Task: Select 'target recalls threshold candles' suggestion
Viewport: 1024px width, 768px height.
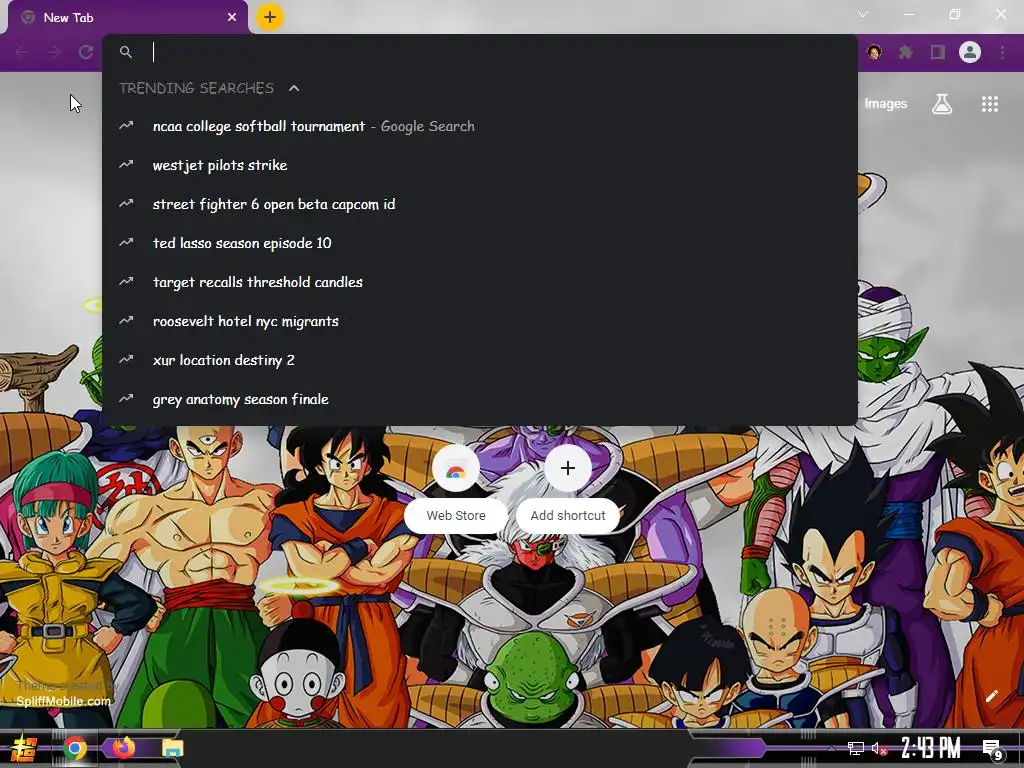Action: click(479, 282)
